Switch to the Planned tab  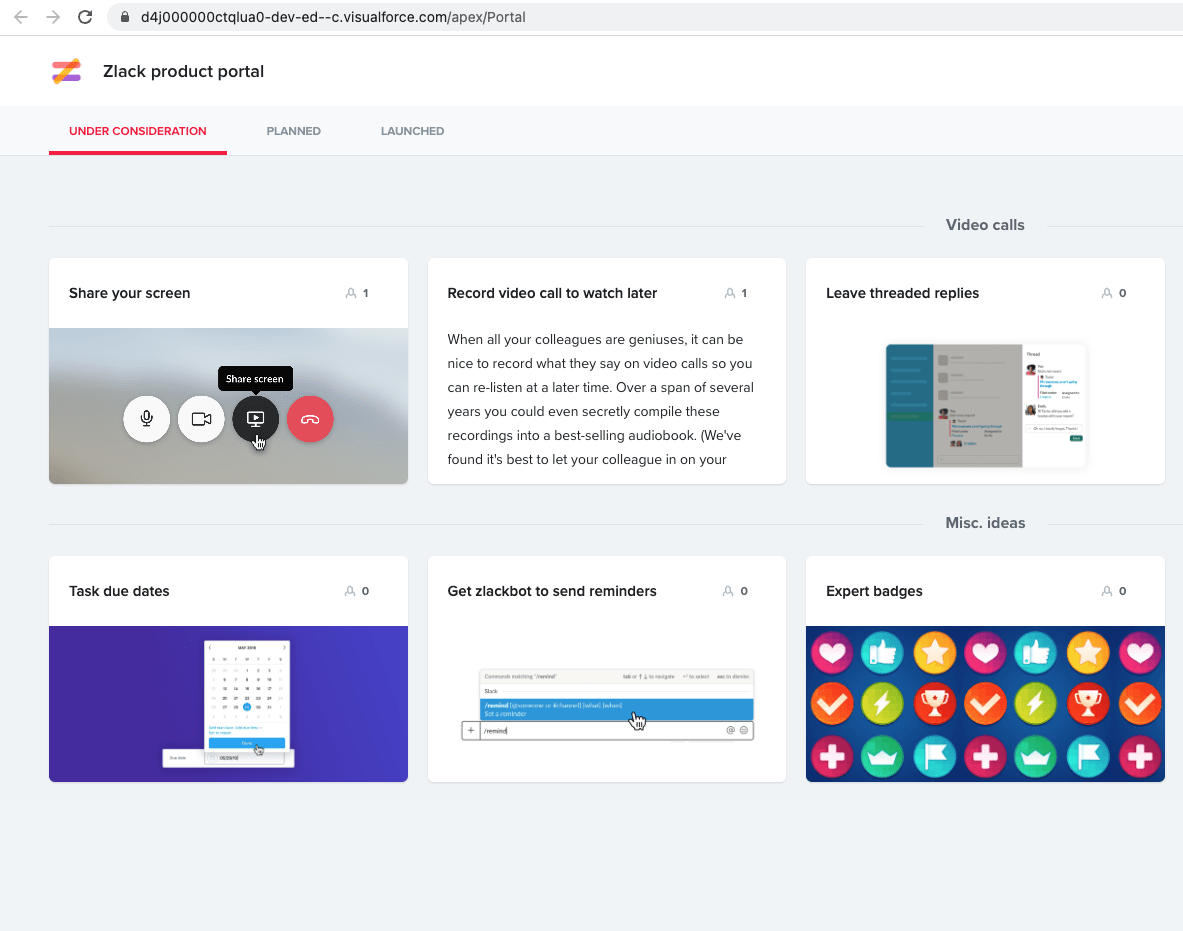point(293,131)
